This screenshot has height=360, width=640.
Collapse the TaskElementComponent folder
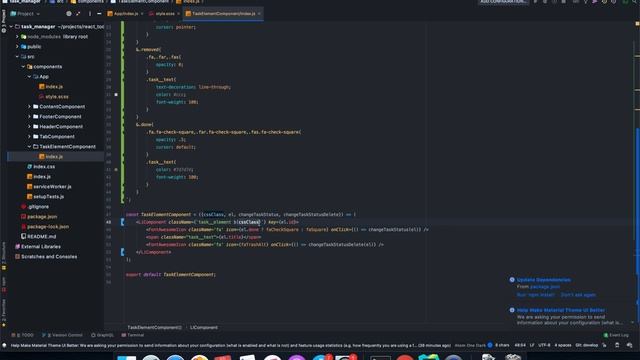point(29,147)
